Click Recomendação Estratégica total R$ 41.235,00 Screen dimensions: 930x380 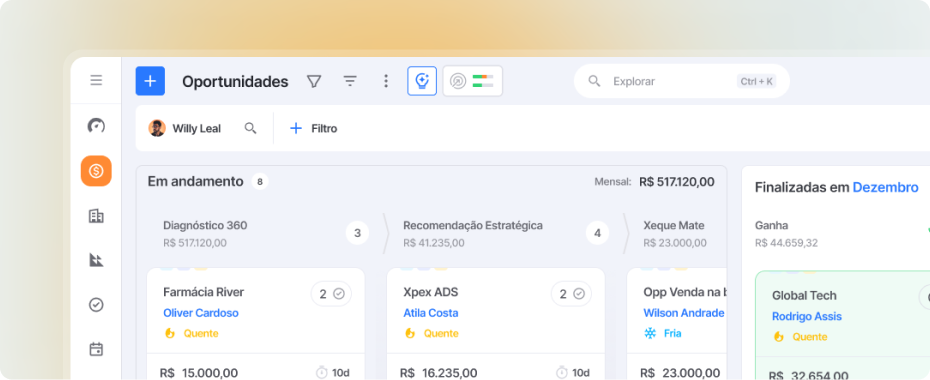coord(434,243)
